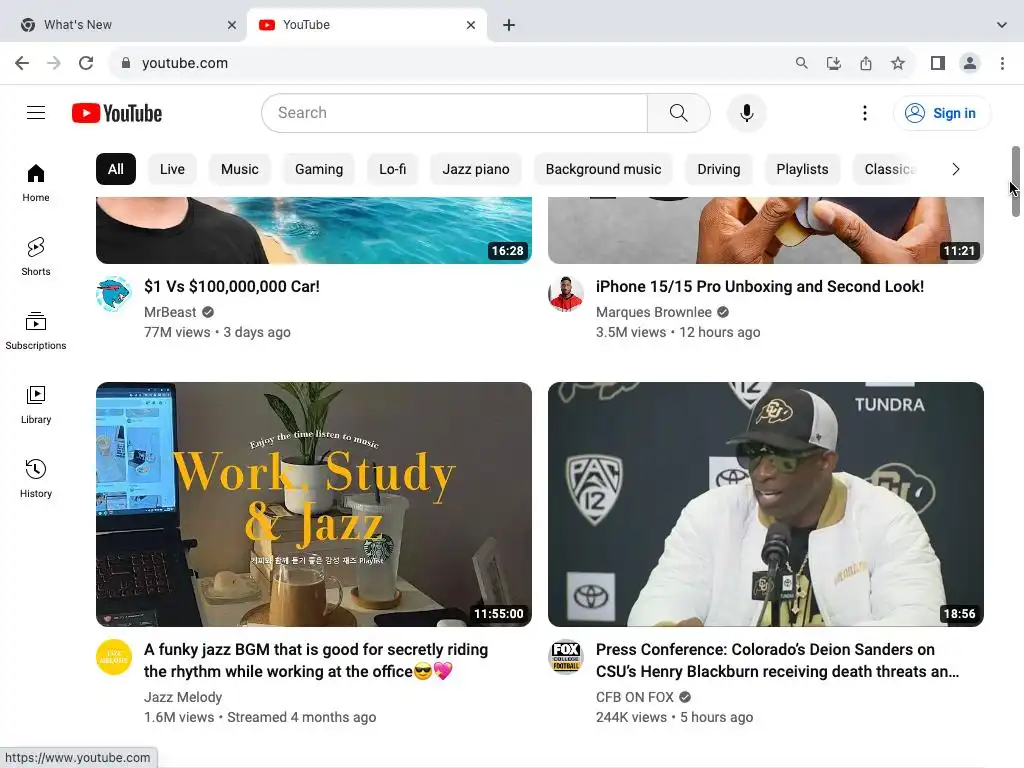
Task: Open the YouTube hamburger guide menu
Action: click(x=36, y=113)
